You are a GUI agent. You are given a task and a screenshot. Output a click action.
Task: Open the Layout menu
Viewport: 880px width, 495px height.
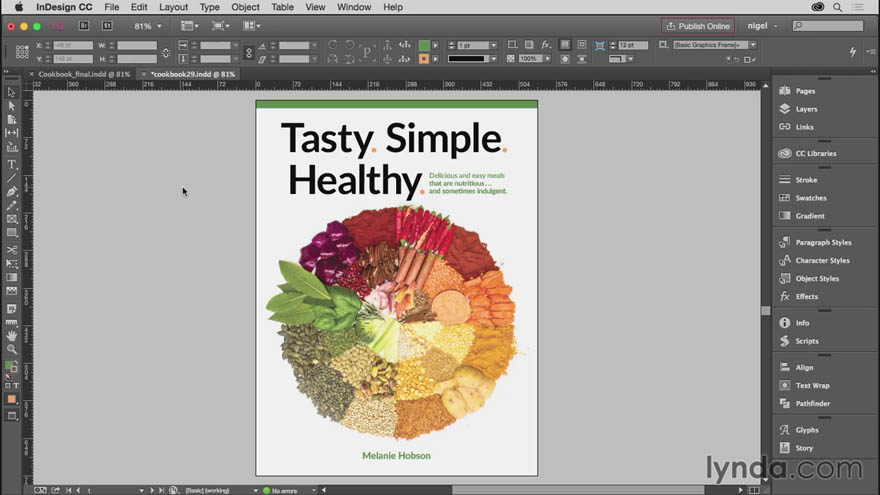[173, 7]
